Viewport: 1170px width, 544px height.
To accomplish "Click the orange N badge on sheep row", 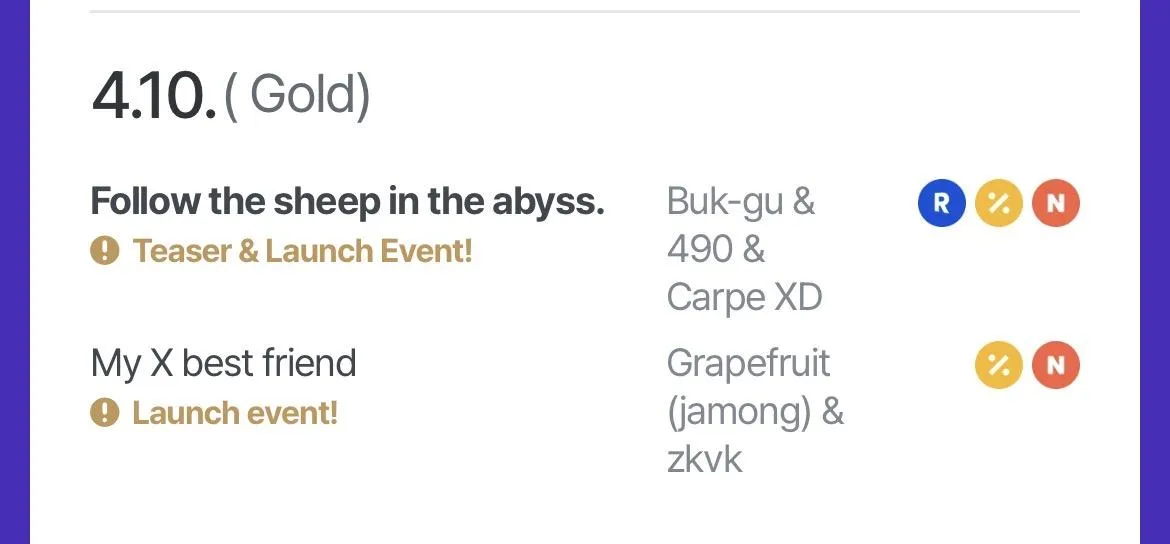I will click(1056, 203).
